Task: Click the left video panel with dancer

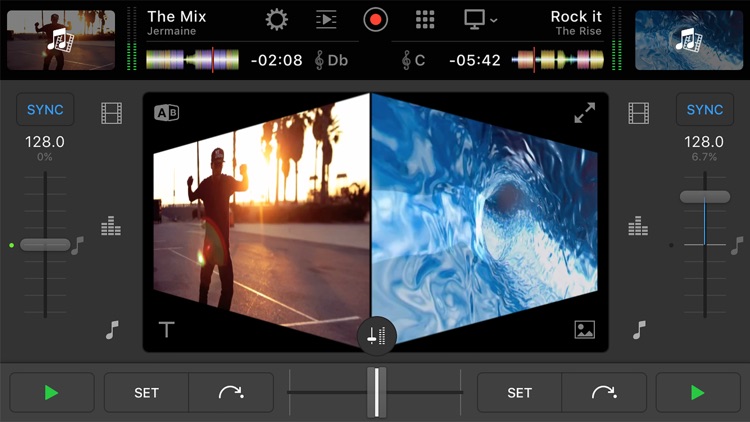Action: pos(261,220)
